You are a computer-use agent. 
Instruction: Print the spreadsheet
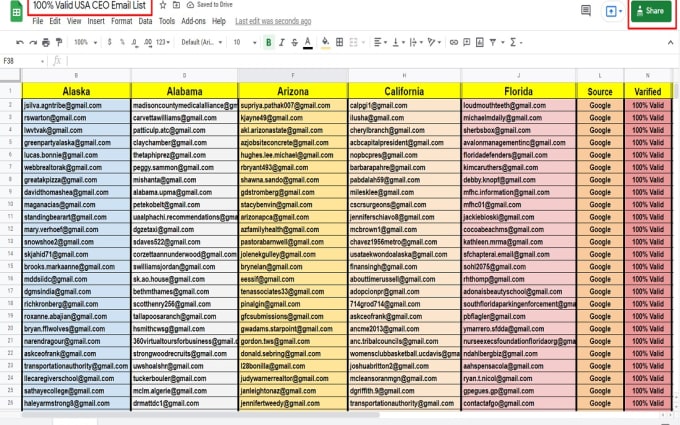point(46,42)
